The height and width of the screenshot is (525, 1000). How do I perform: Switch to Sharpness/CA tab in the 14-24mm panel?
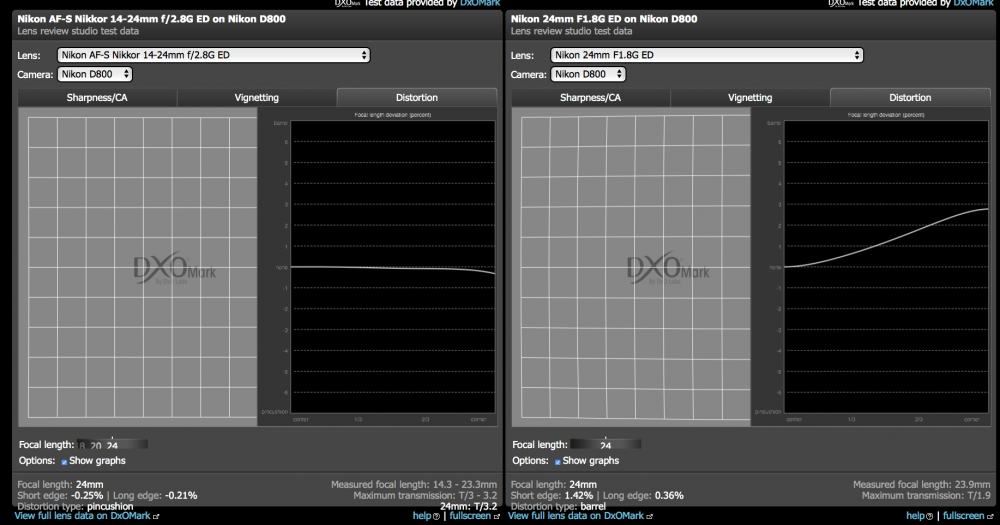(97, 98)
